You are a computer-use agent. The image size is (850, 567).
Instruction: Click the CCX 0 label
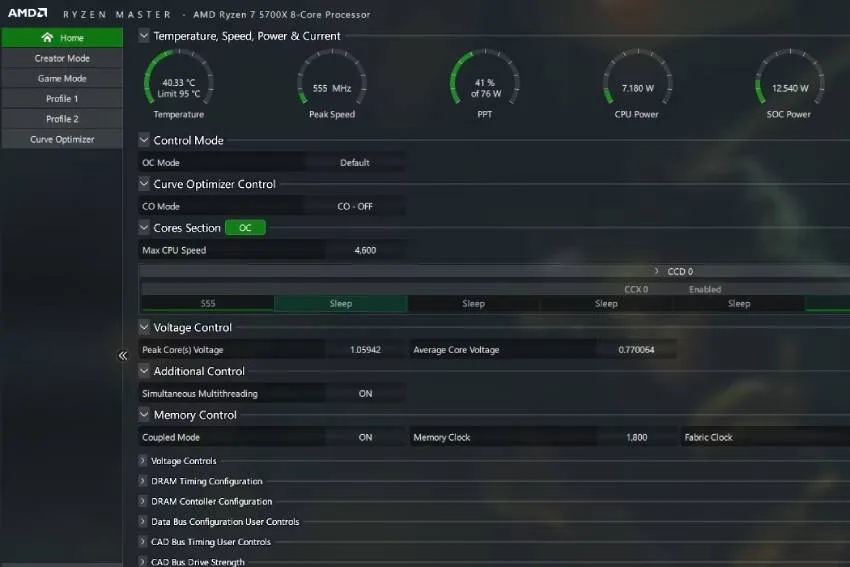pos(636,289)
